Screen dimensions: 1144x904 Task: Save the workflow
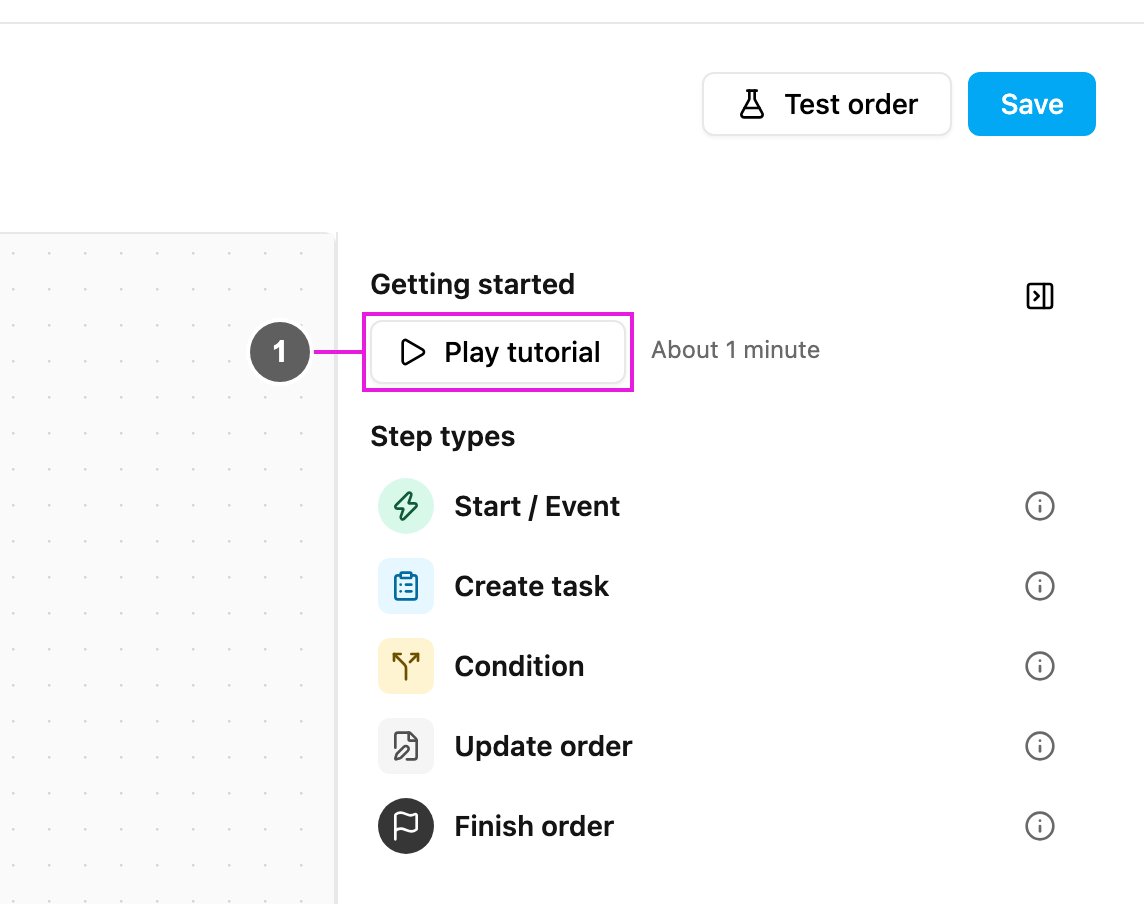click(x=1032, y=104)
